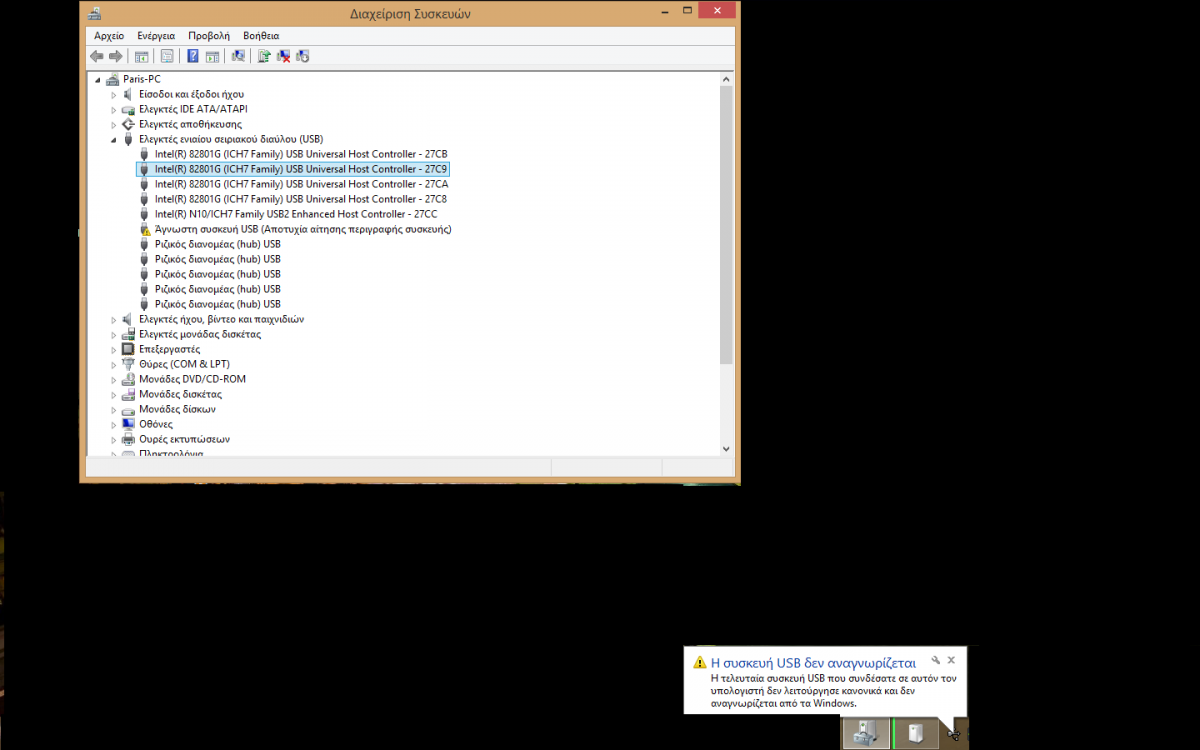
Task: Click the USB tray icon in taskbar
Action: [x=954, y=735]
